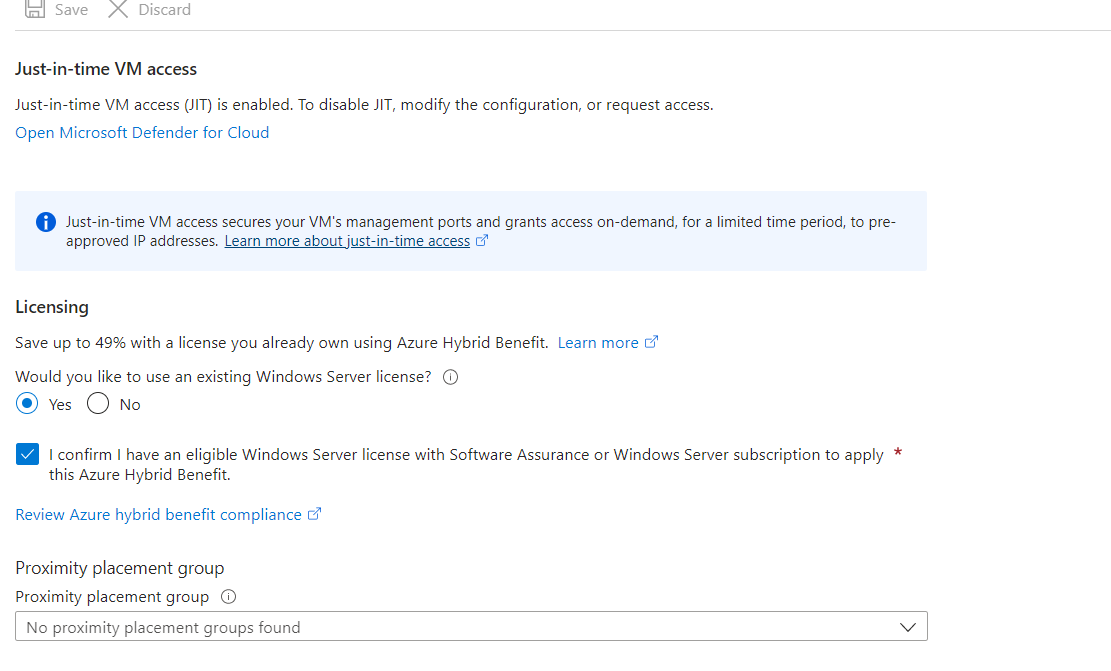The height and width of the screenshot is (671, 1111).
Task: Click external icon after hybrid benefit compliance
Action: [315, 514]
